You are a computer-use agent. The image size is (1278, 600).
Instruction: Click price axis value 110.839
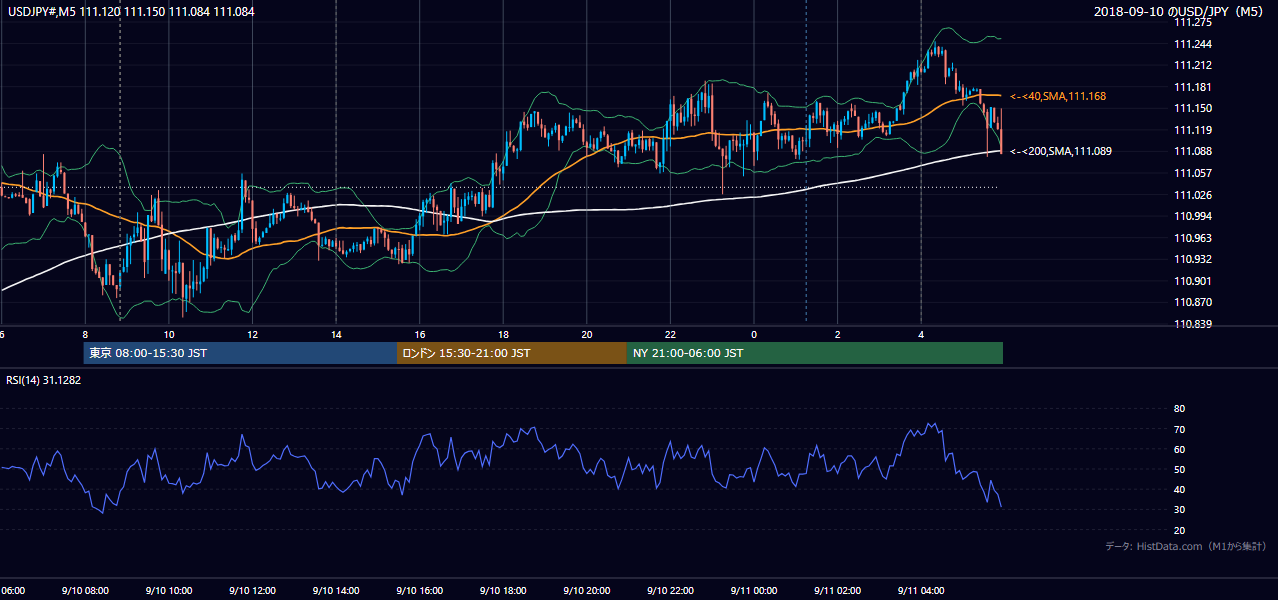tap(1193, 324)
